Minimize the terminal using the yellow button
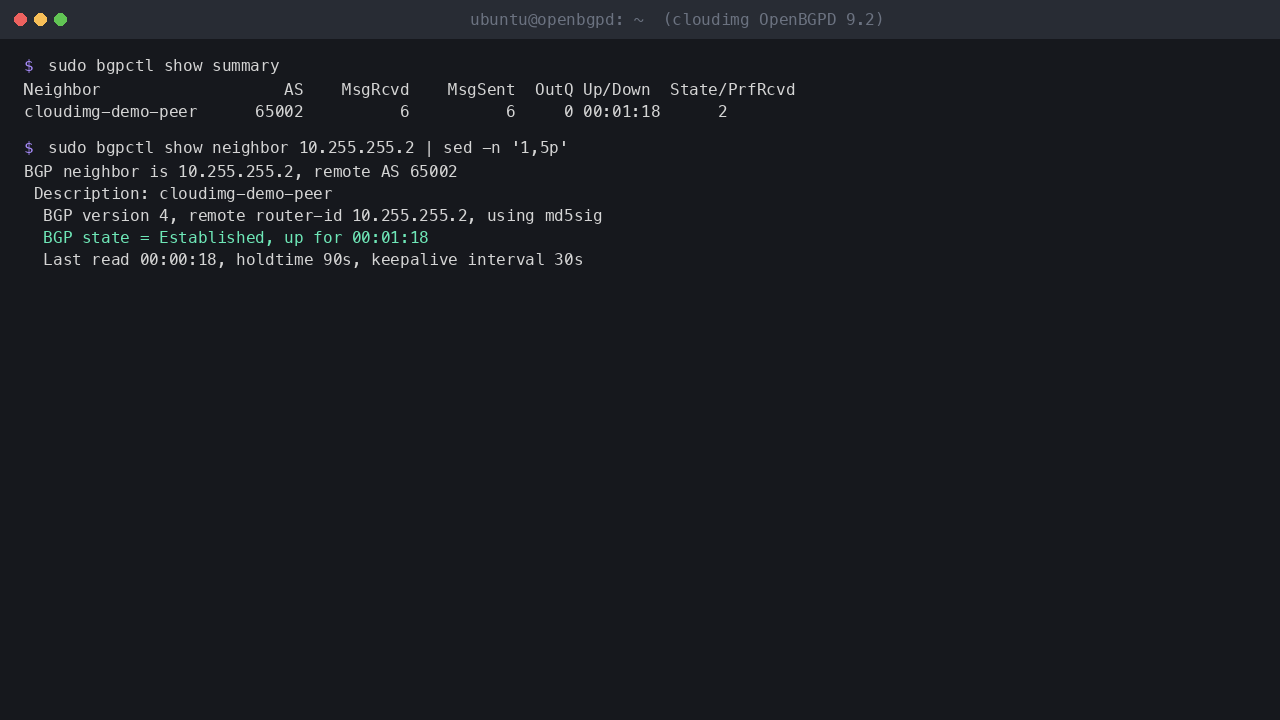 click(40, 20)
